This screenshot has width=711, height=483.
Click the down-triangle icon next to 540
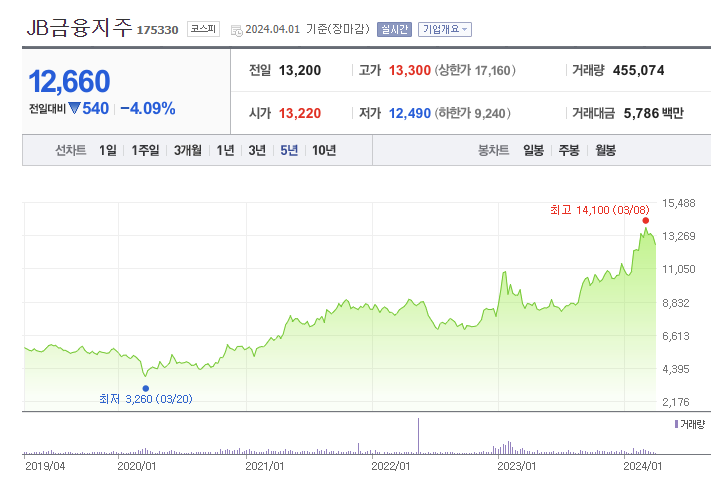74,108
